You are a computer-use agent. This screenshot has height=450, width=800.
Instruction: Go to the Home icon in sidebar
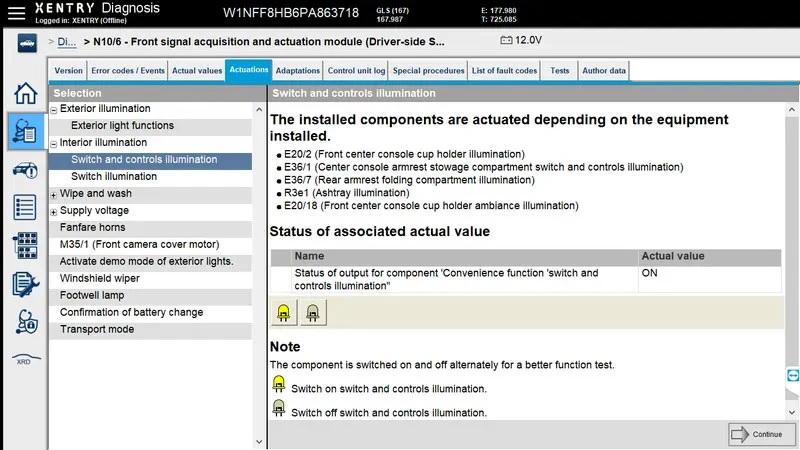(x=25, y=93)
